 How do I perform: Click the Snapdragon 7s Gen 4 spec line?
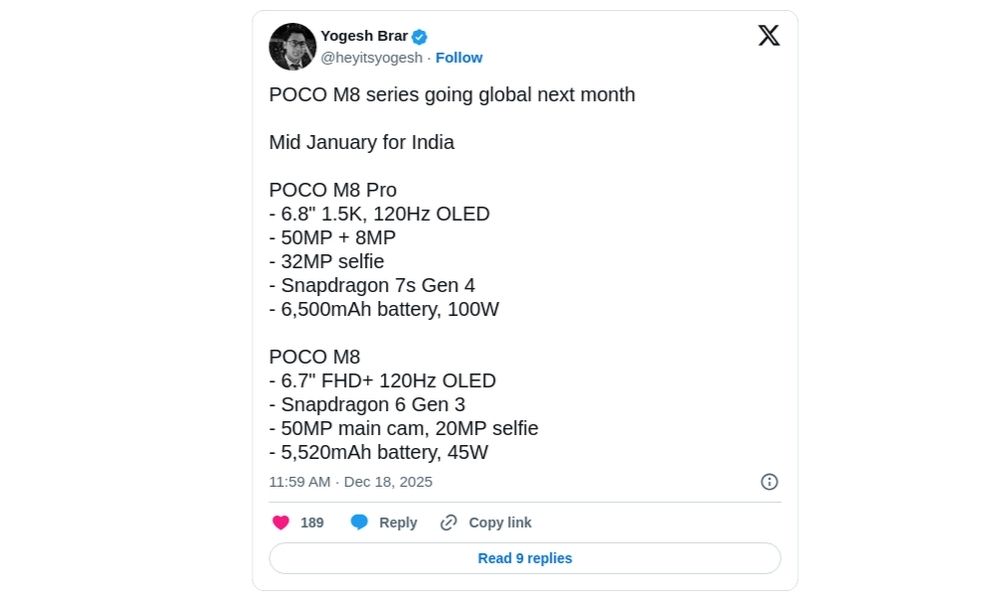coord(372,285)
